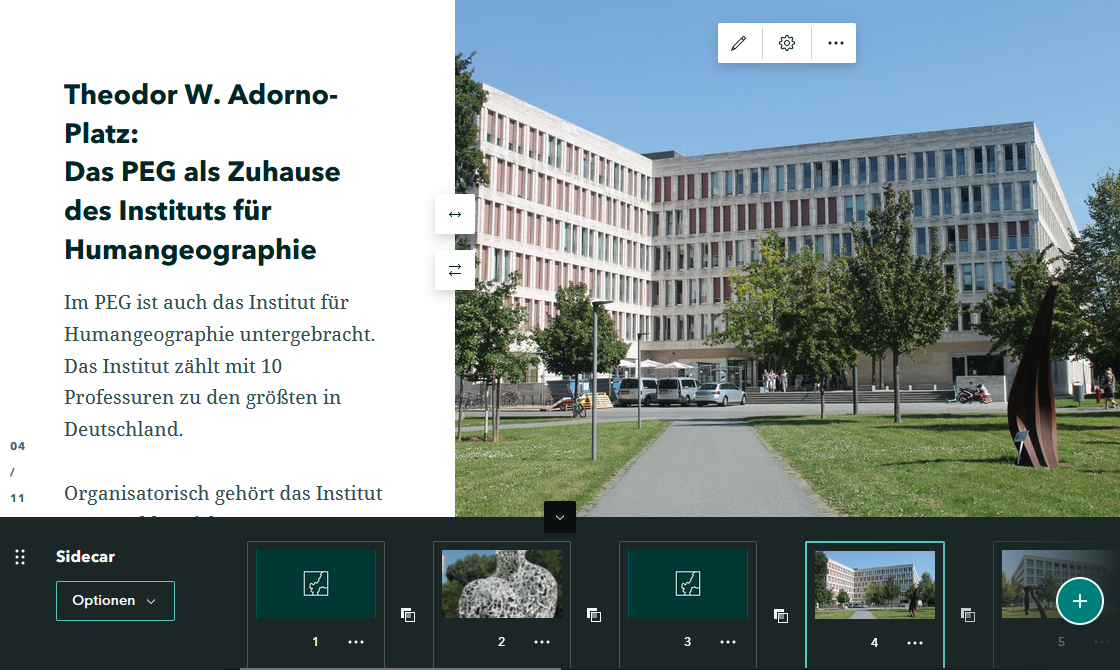Open the three-dot menu of slide 2
Image resolution: width=1120 pixels, height=670 pixels.
tap(542, 642)
